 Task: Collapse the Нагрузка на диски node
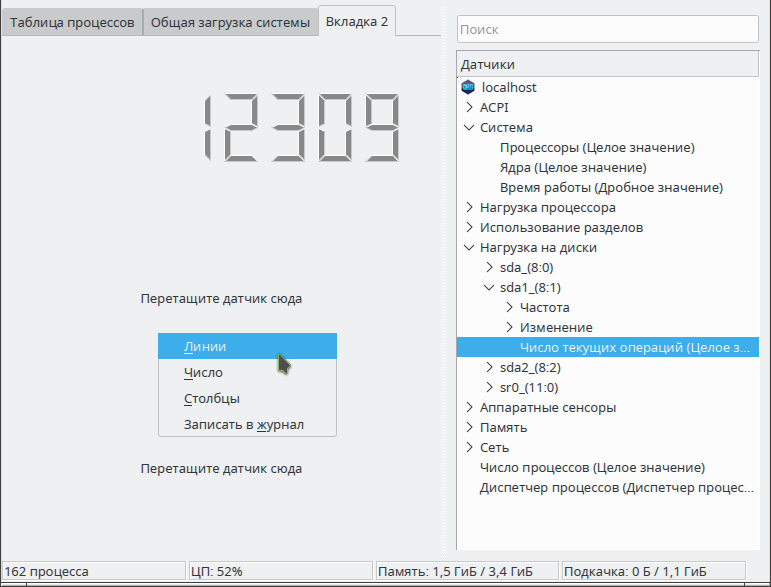tap(469, 247)
